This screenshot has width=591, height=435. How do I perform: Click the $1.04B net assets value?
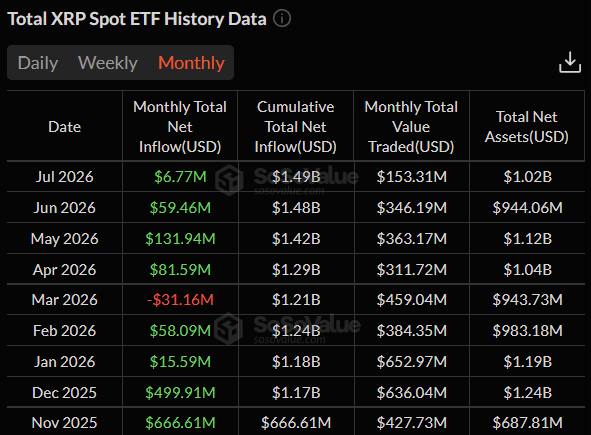click(x=527, y=270)
